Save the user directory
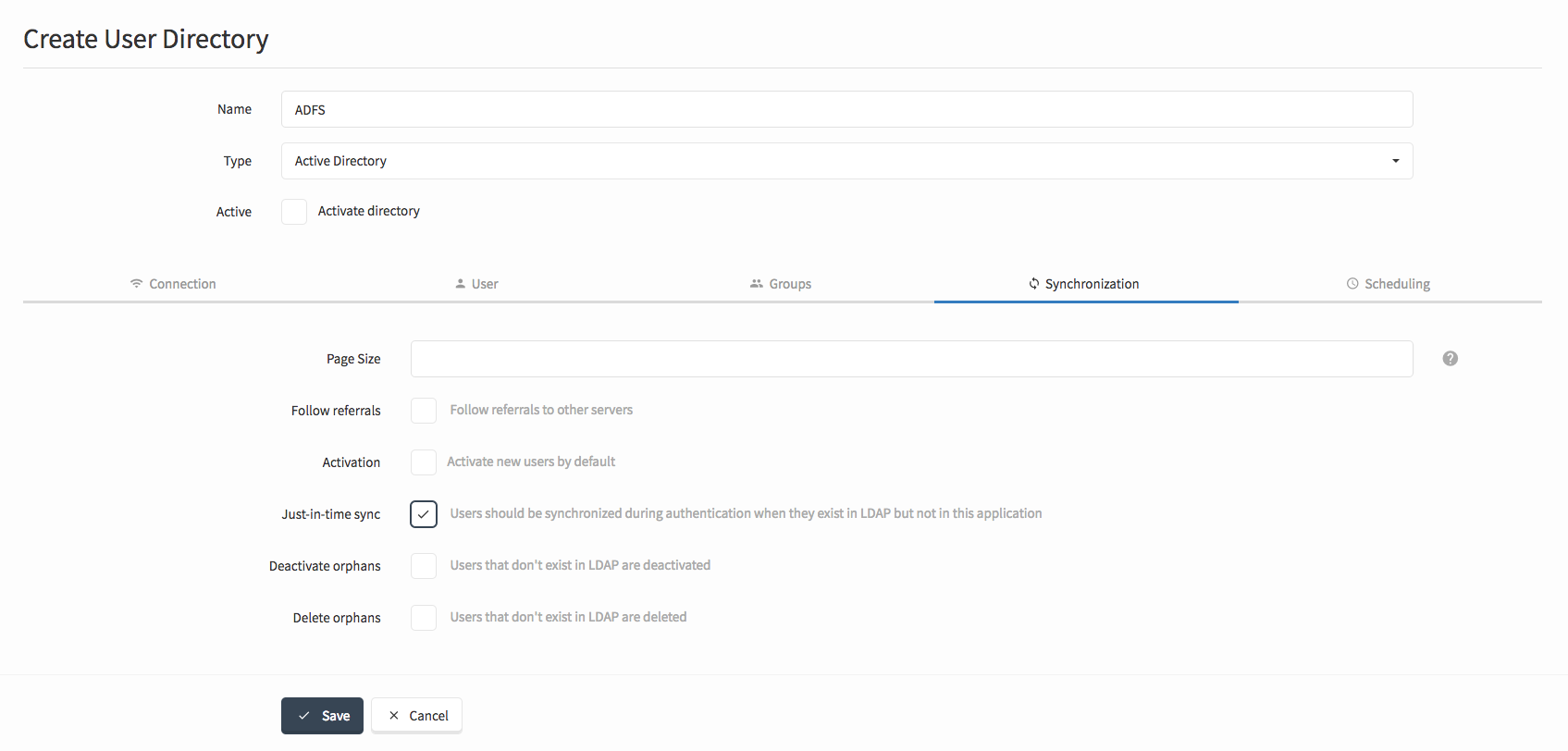The image size is (1568, 751). [x=322, y=716]
